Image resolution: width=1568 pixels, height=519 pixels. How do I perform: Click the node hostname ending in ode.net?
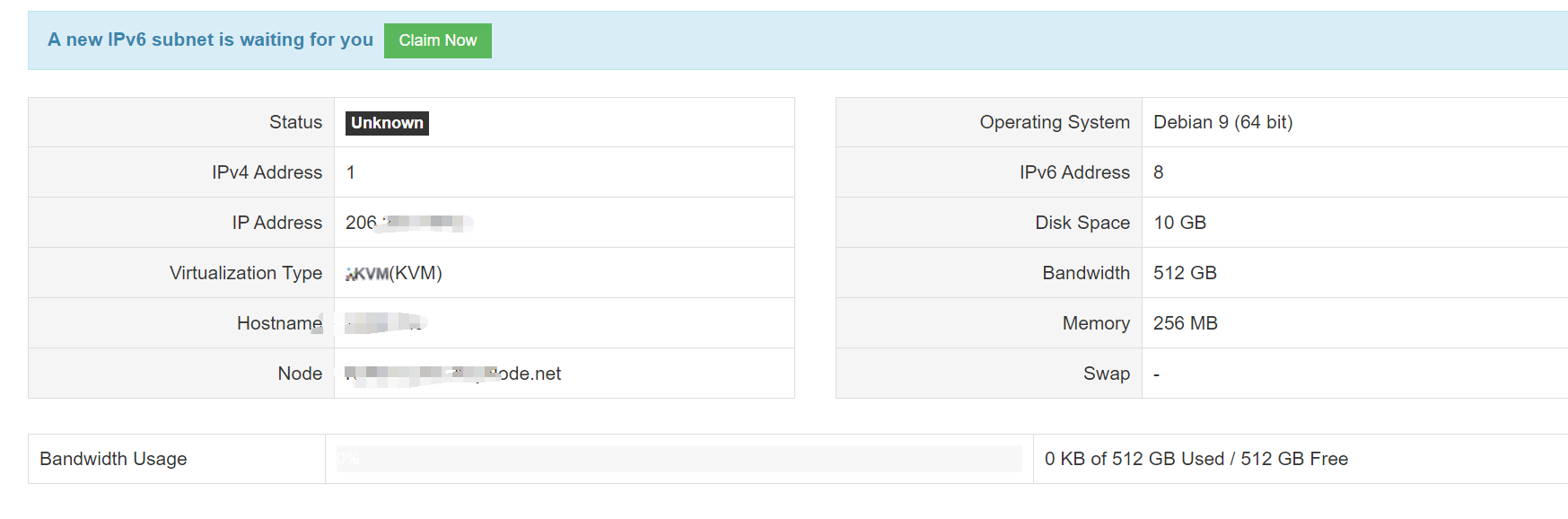[453, 374]
